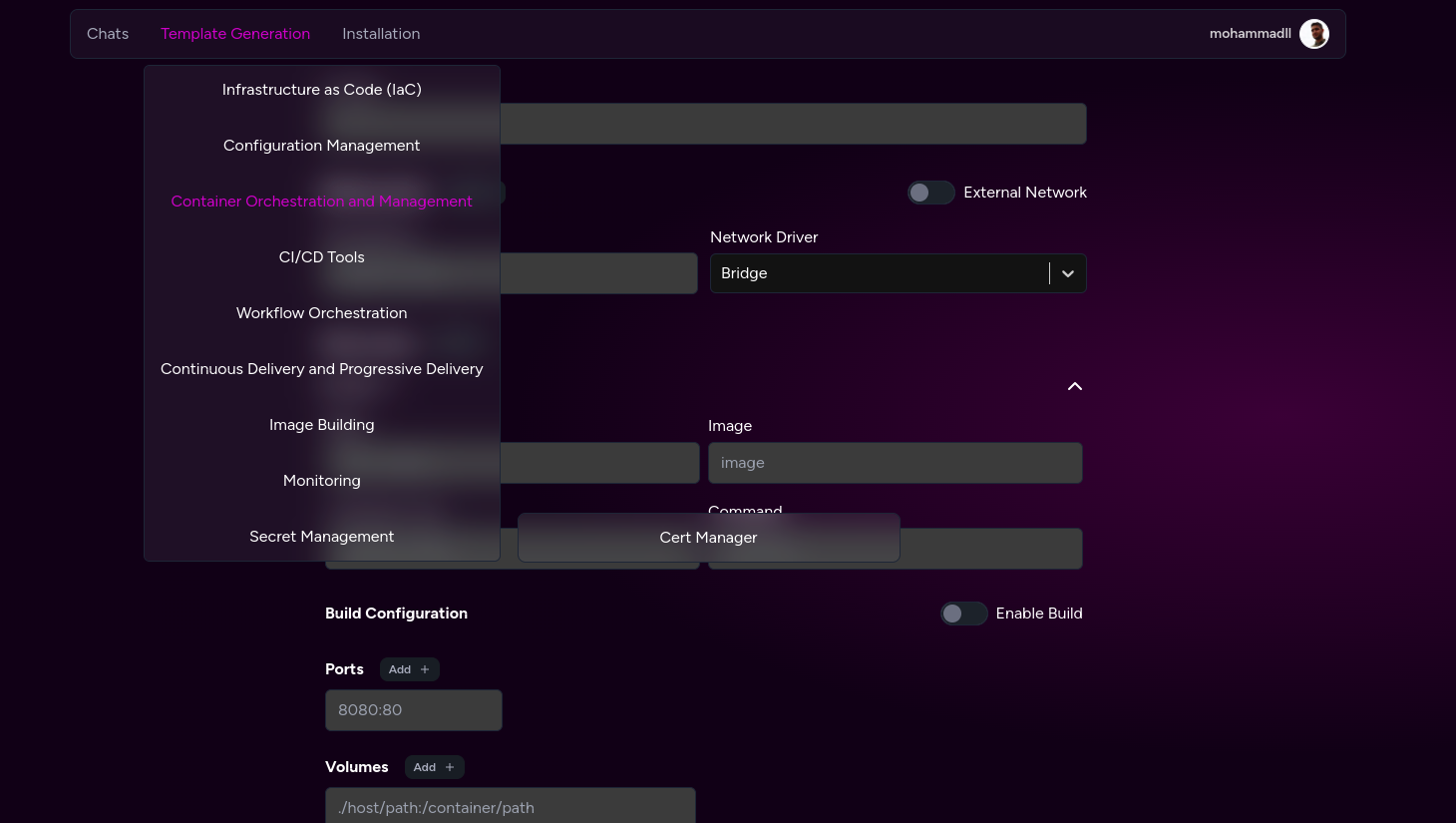Viewport: 1456px width, 823px height.
Task: Open Secret Management submenu
Action: [x=321, y=537]
